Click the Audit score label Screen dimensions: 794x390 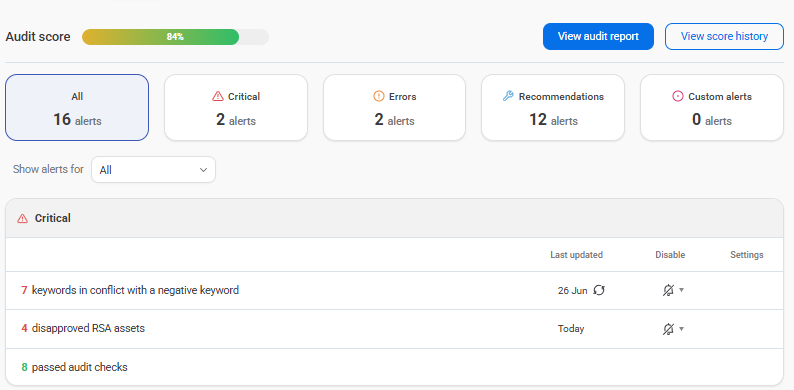click(x=38, y=37)
